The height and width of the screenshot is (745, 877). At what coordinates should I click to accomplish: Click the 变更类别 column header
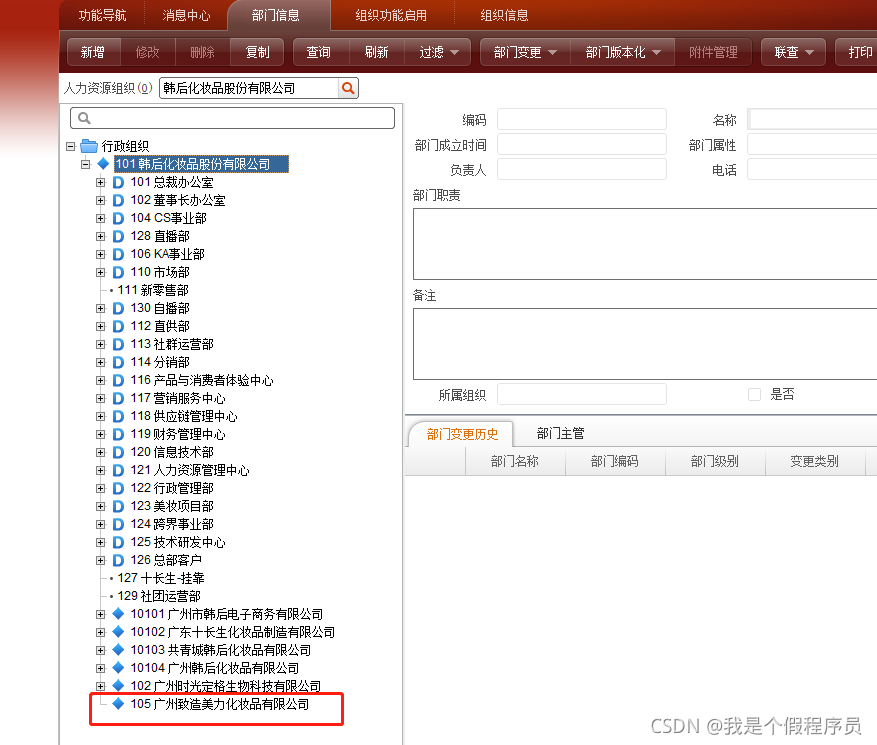pos(814,461)
